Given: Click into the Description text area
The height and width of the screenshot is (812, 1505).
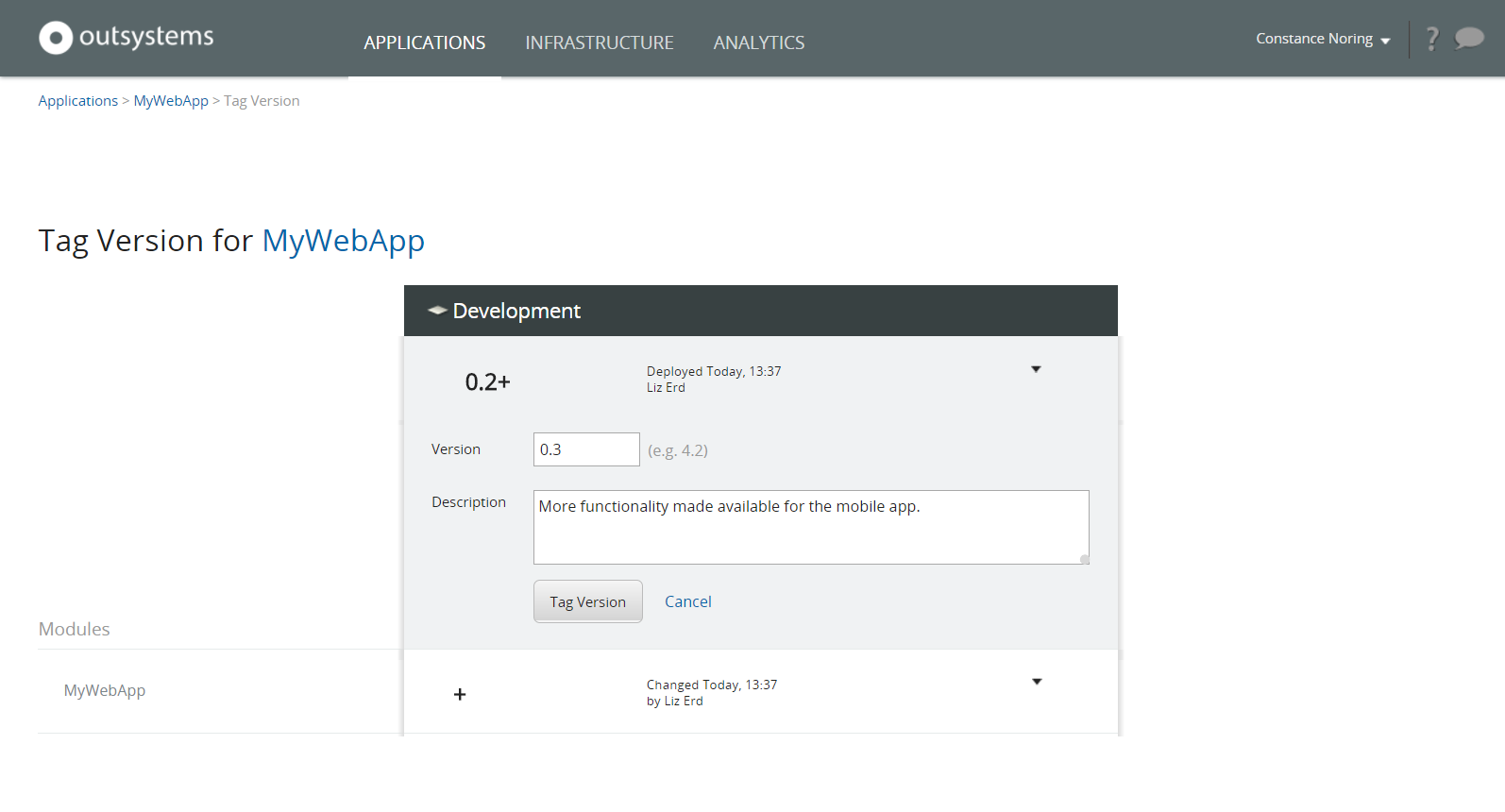Looking at the screenshot, I should (x=811, y=527).
